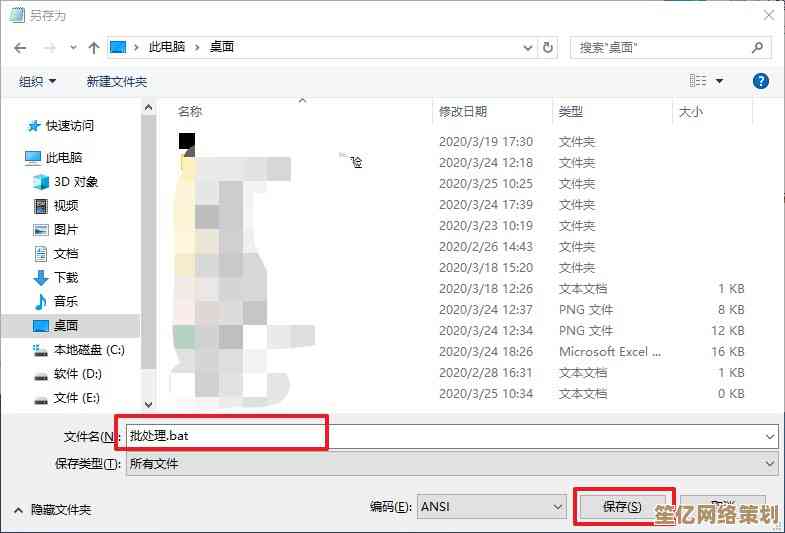This screenshot has height=533, width=785.
Task: Expand the 编码 ANSI encoding dropdown
Action: [557, 507]
